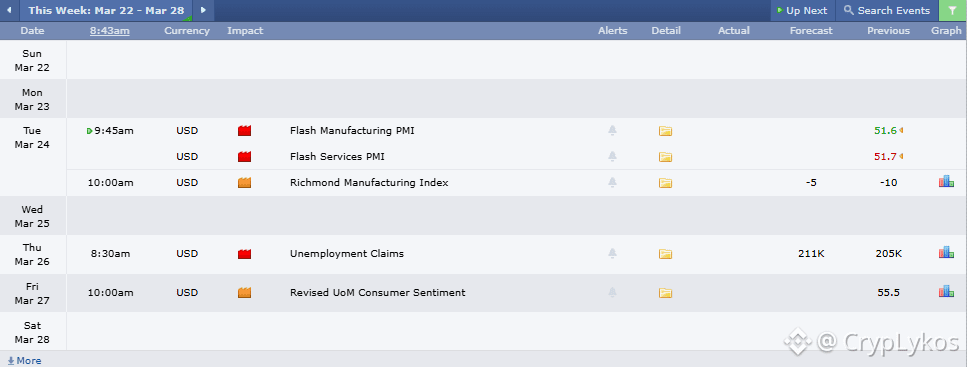
Task: Expand More events at bottom
Action: [x=24, y=361]
